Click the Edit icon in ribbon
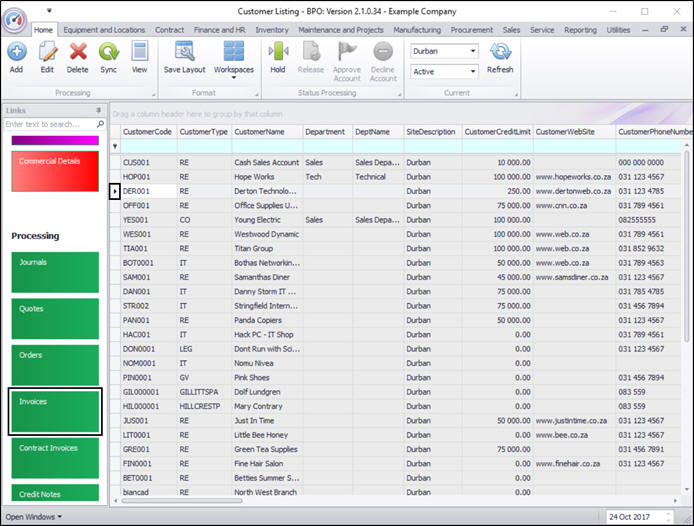The image size is (694, 526). 46,51
